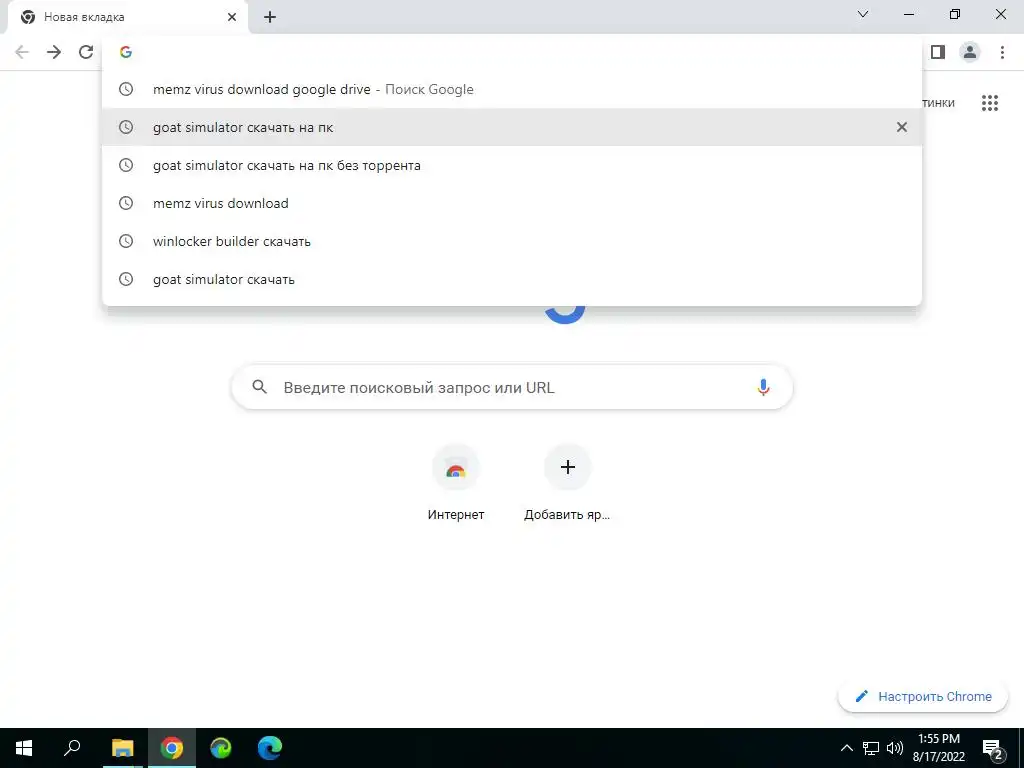Open Настроить Chrome customization
Screen dimensions: 1024x768
pyautogui.click(x=923, y=696)
